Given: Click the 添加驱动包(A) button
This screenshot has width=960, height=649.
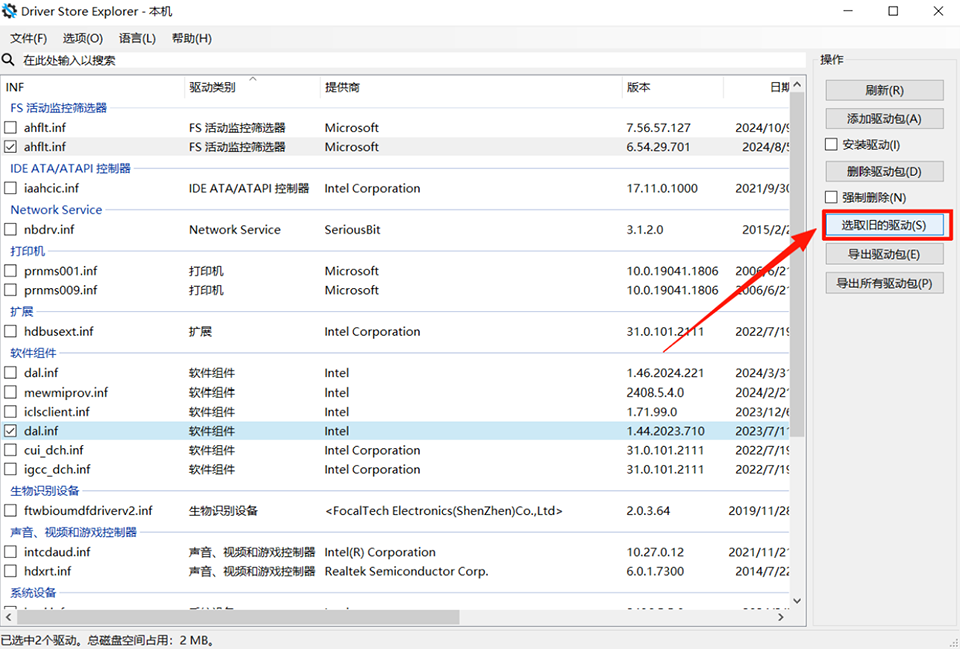Looking at the screenshot, I should click(x=884, y=119).
